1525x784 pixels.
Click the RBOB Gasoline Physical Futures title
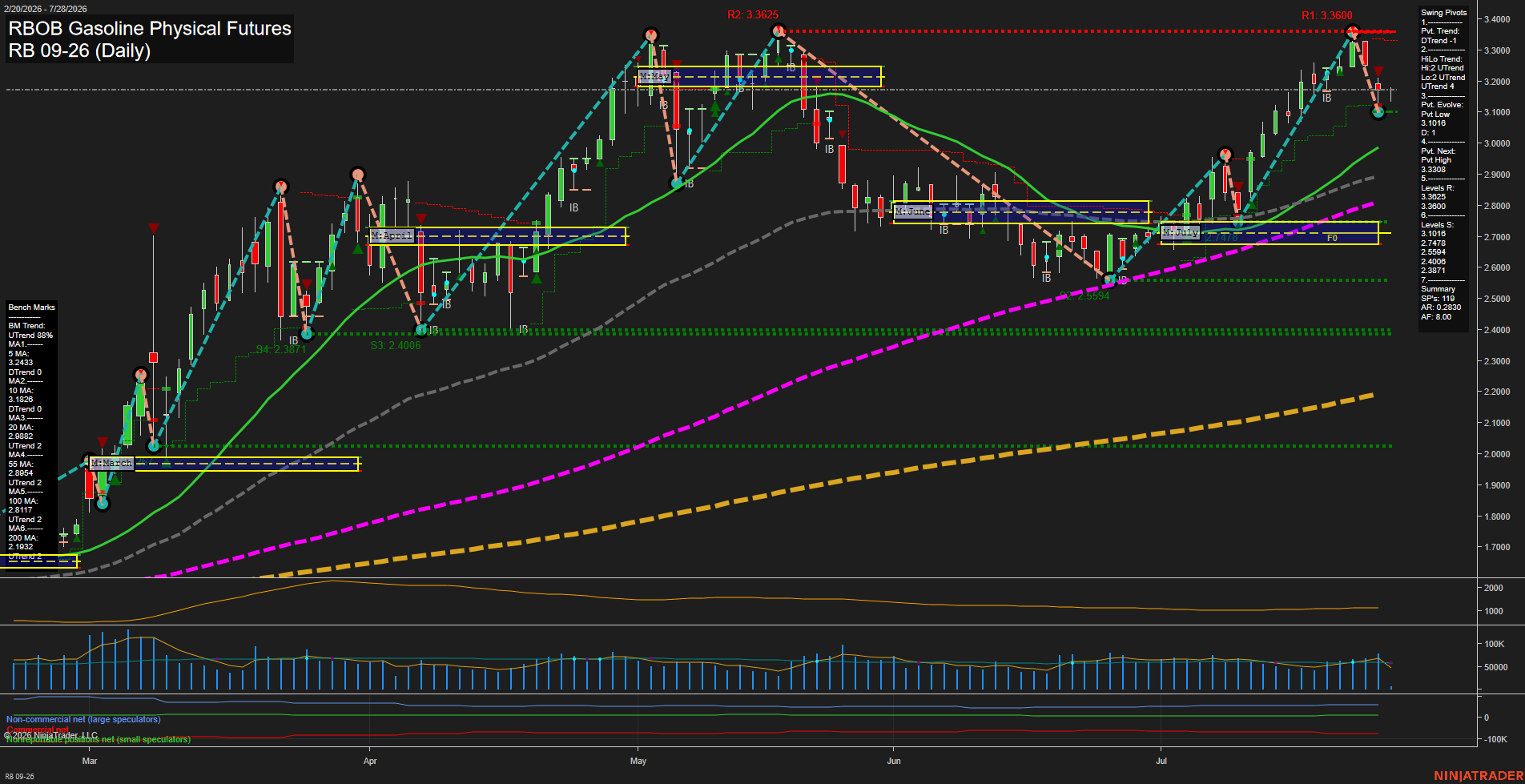click(x=150, y=29)
